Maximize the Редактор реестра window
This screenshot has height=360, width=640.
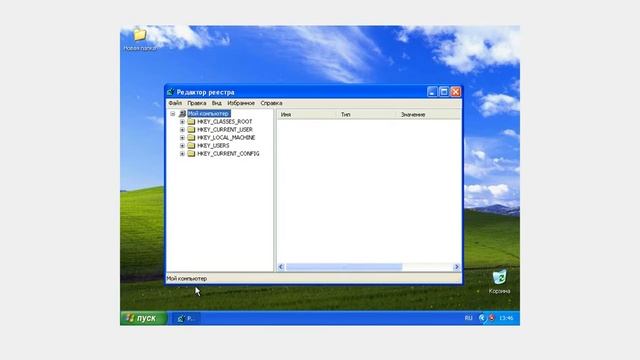[444, 92]
